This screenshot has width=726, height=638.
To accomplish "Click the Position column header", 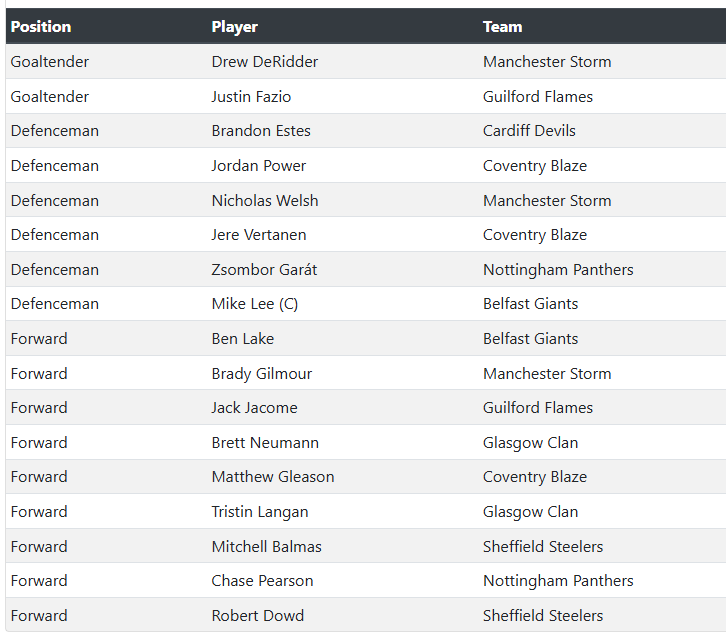I will pos(41,27).
